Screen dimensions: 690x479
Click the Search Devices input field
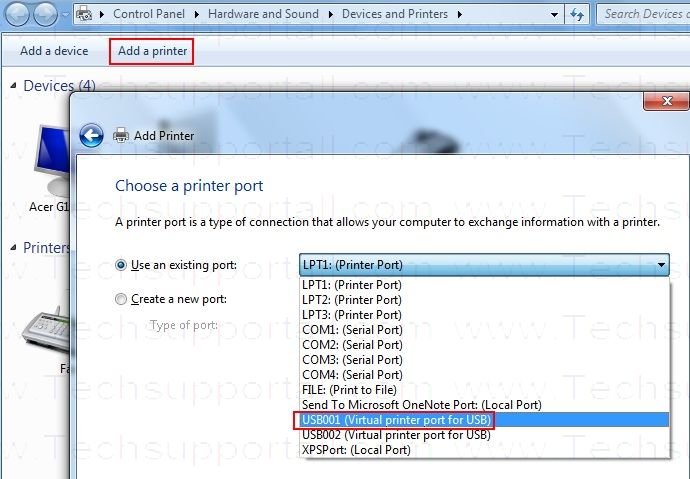point(644,15)
